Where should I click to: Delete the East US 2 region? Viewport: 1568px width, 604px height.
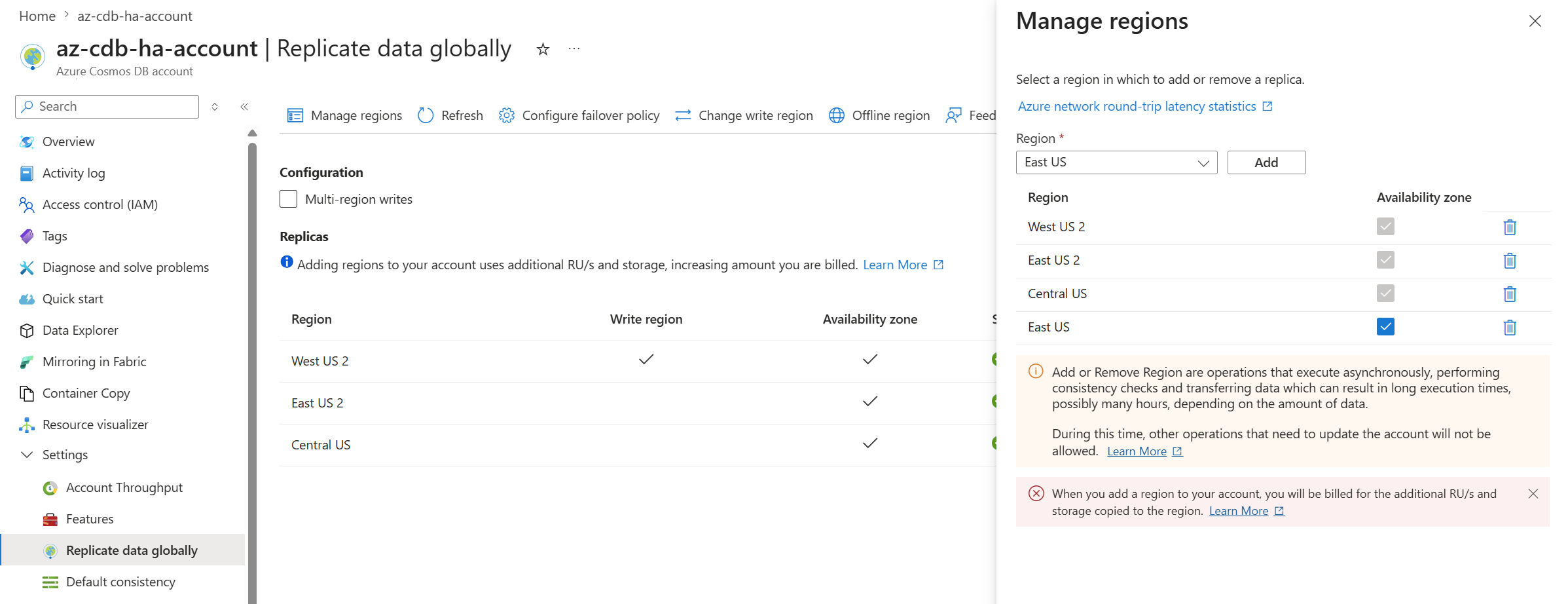coord(1510,261)
